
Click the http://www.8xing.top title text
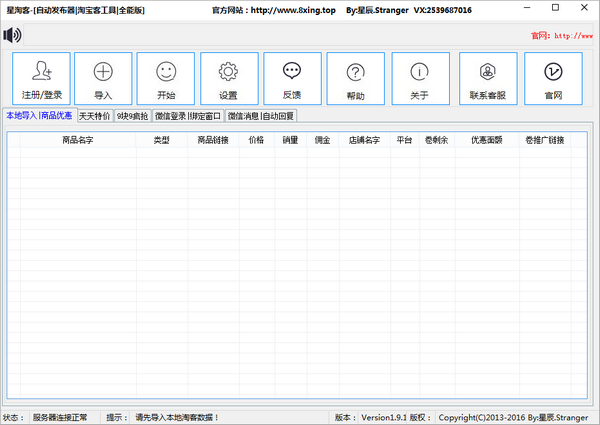click(293, 10)
